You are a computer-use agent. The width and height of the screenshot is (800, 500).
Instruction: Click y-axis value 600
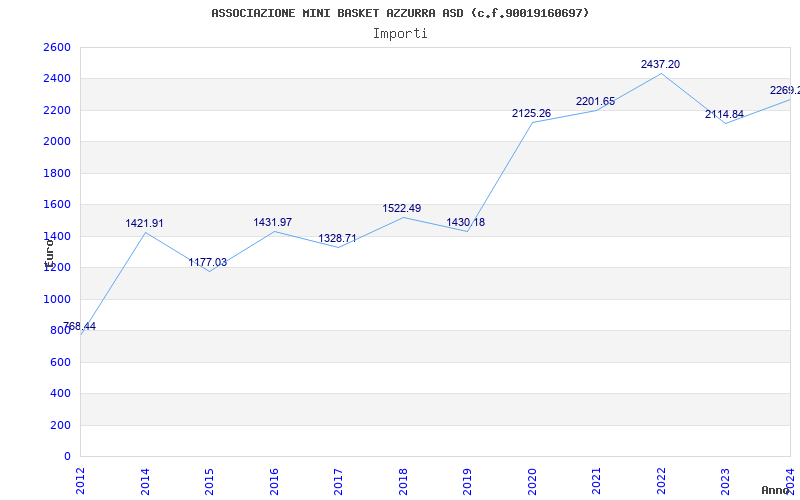[60, 362]
